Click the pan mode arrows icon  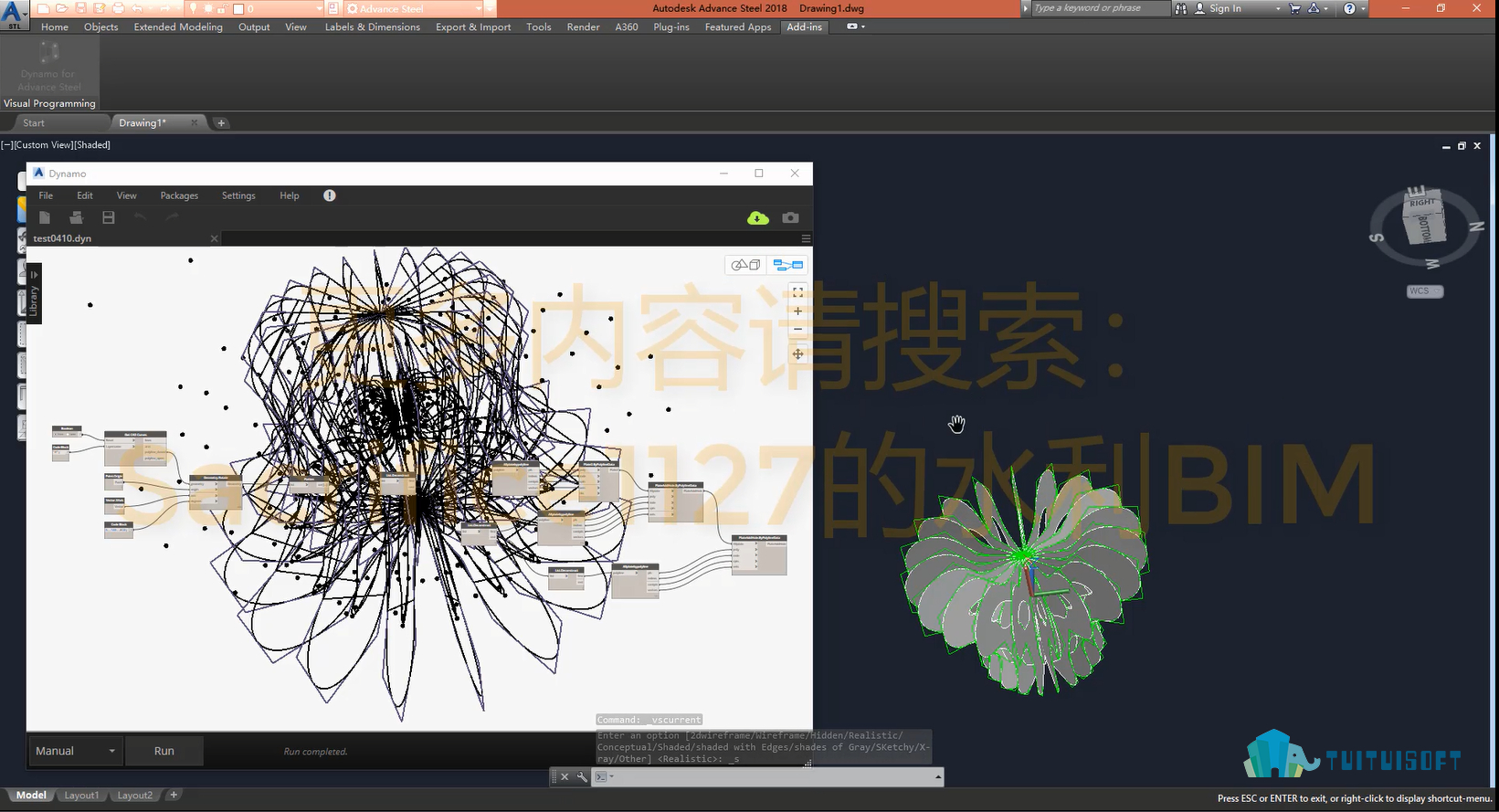click(797, 354)
